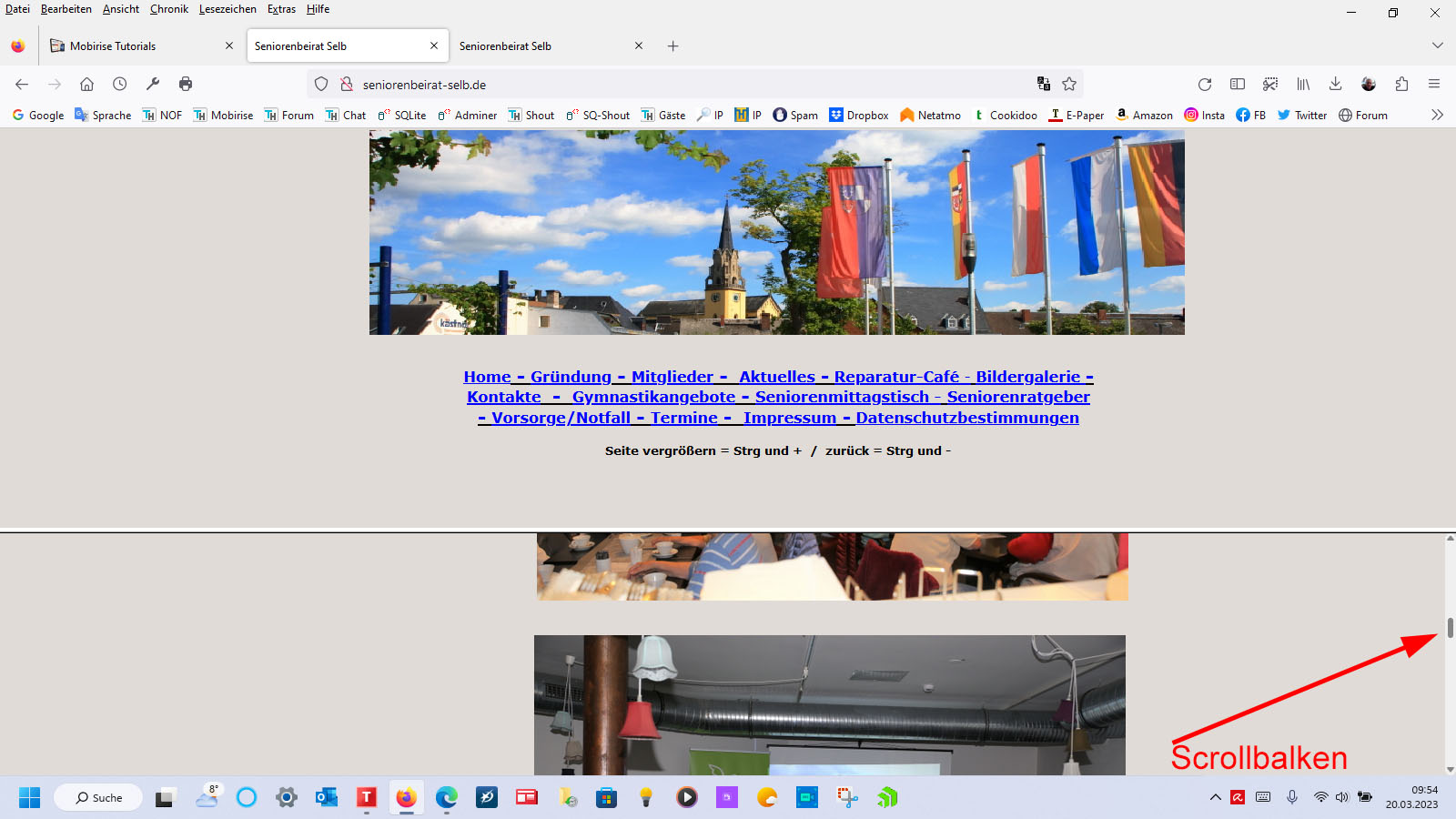1456x819 pixels.
Task: Open the Bildergalerie link
Action: [1027, 377]
